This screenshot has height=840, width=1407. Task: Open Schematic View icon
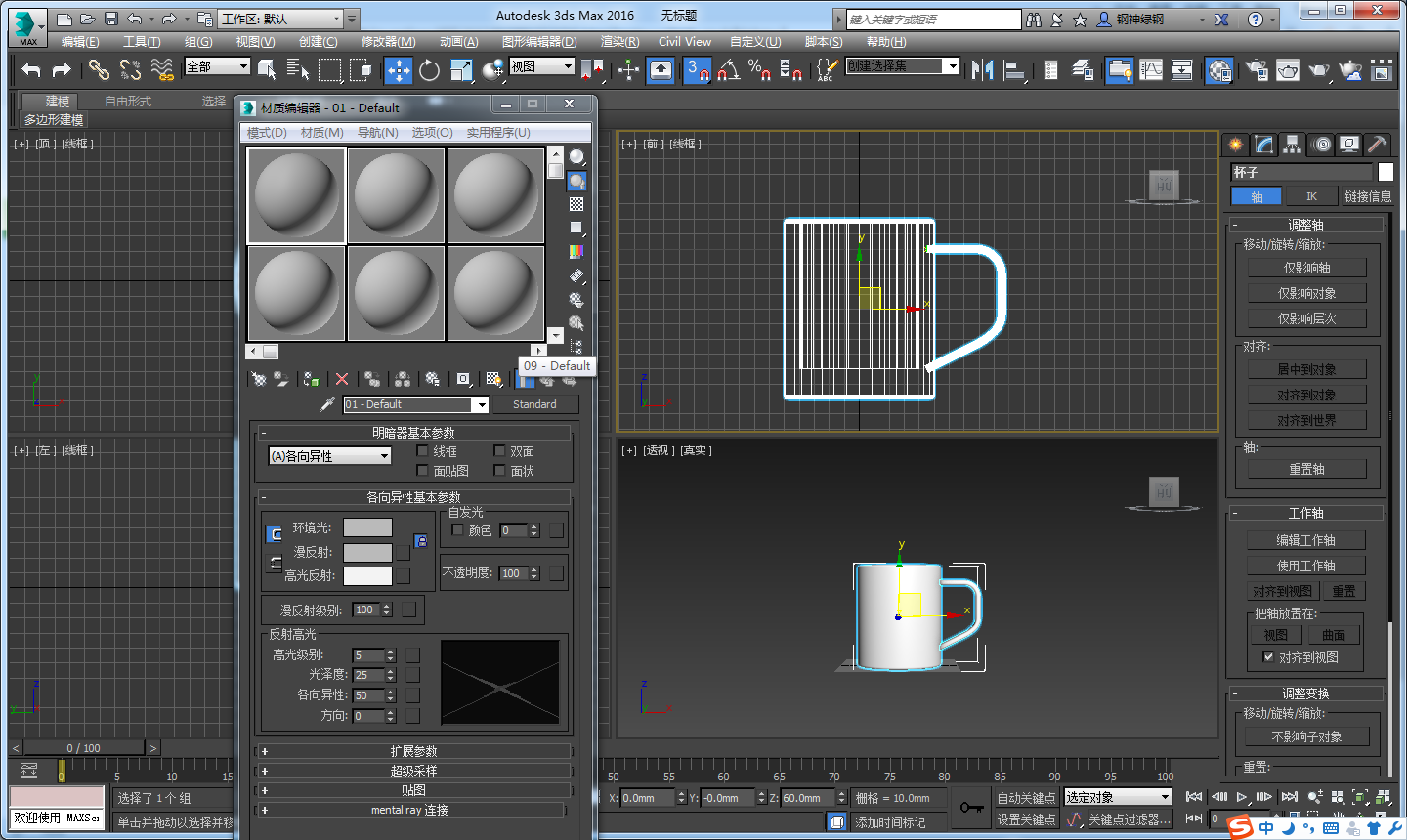coord(1182,69)
